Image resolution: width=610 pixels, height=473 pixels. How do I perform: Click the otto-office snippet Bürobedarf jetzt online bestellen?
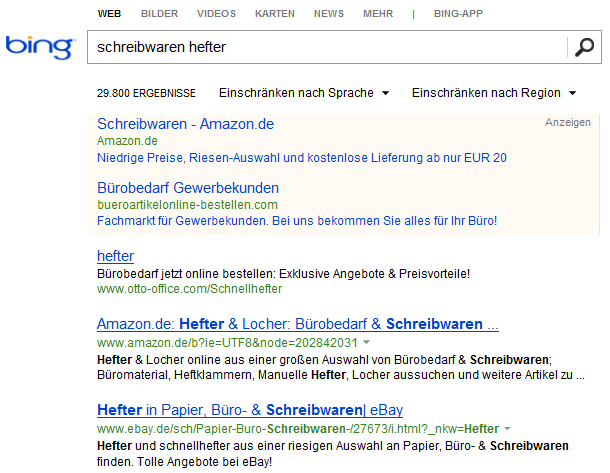[x=284, y=274]
